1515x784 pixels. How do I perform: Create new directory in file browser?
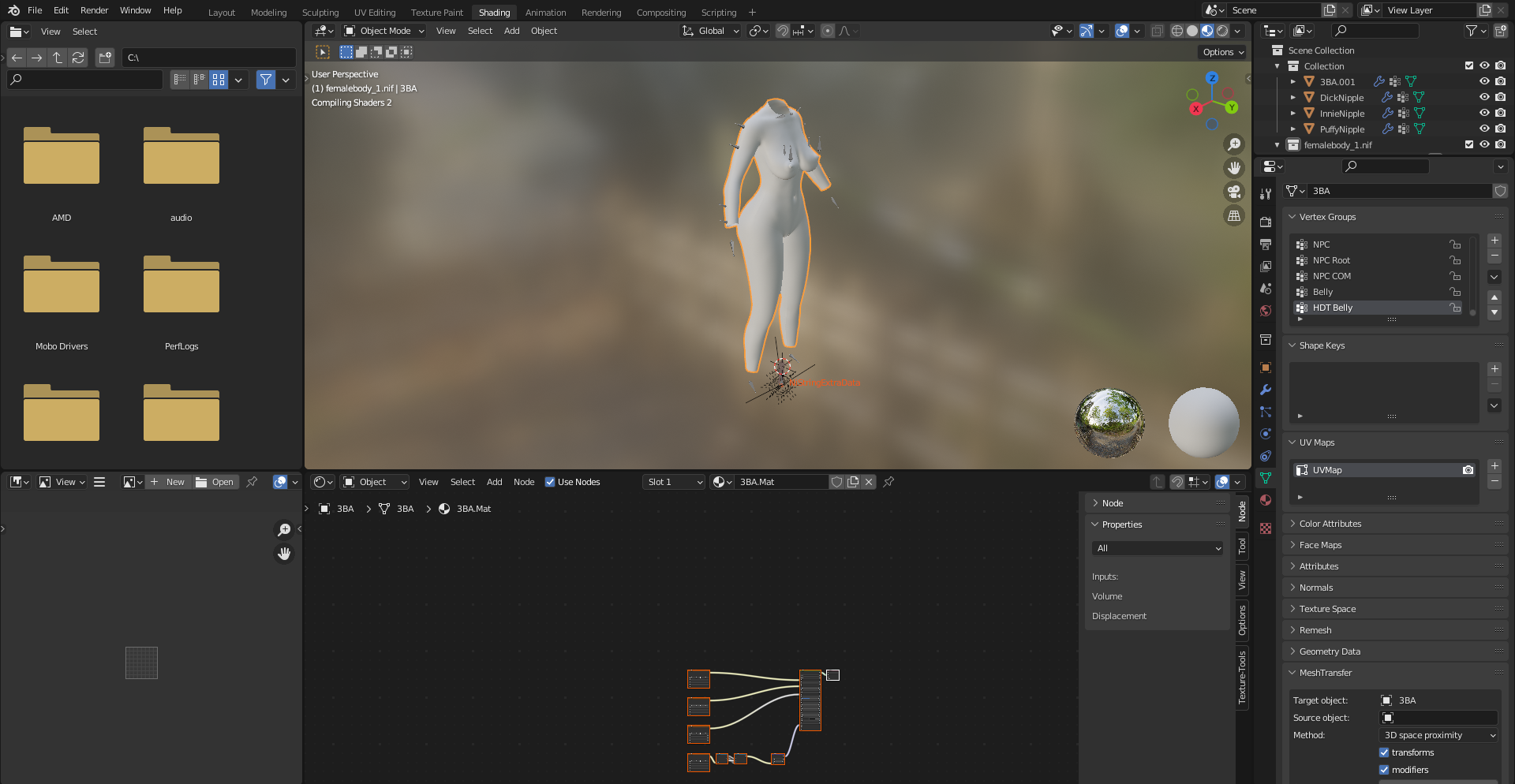pyautogui.click(x=105, y=58)
